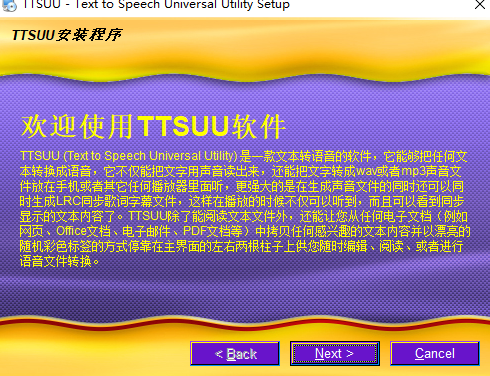Go back using the Back button
490x376 pixels.
(x=235, y=354)
